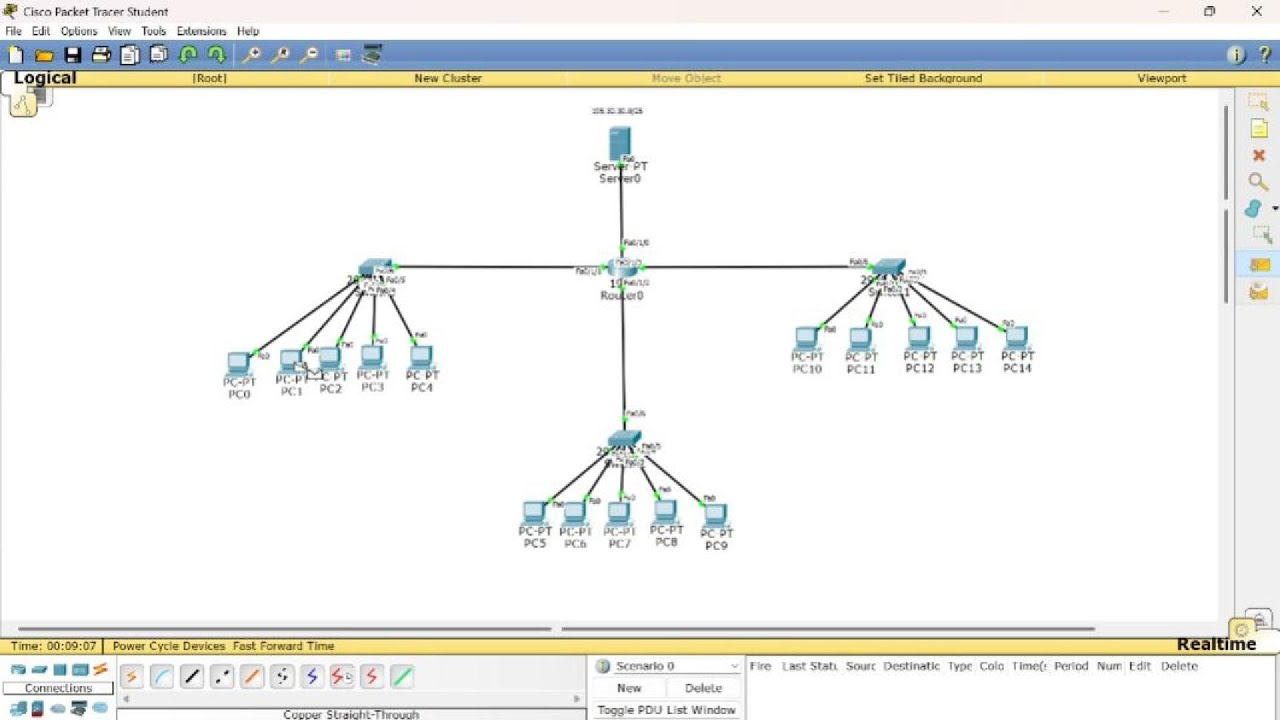Pick the green Octal cable
The height and width of the screenshot is (720, 1280).
(x=402, y=677)
